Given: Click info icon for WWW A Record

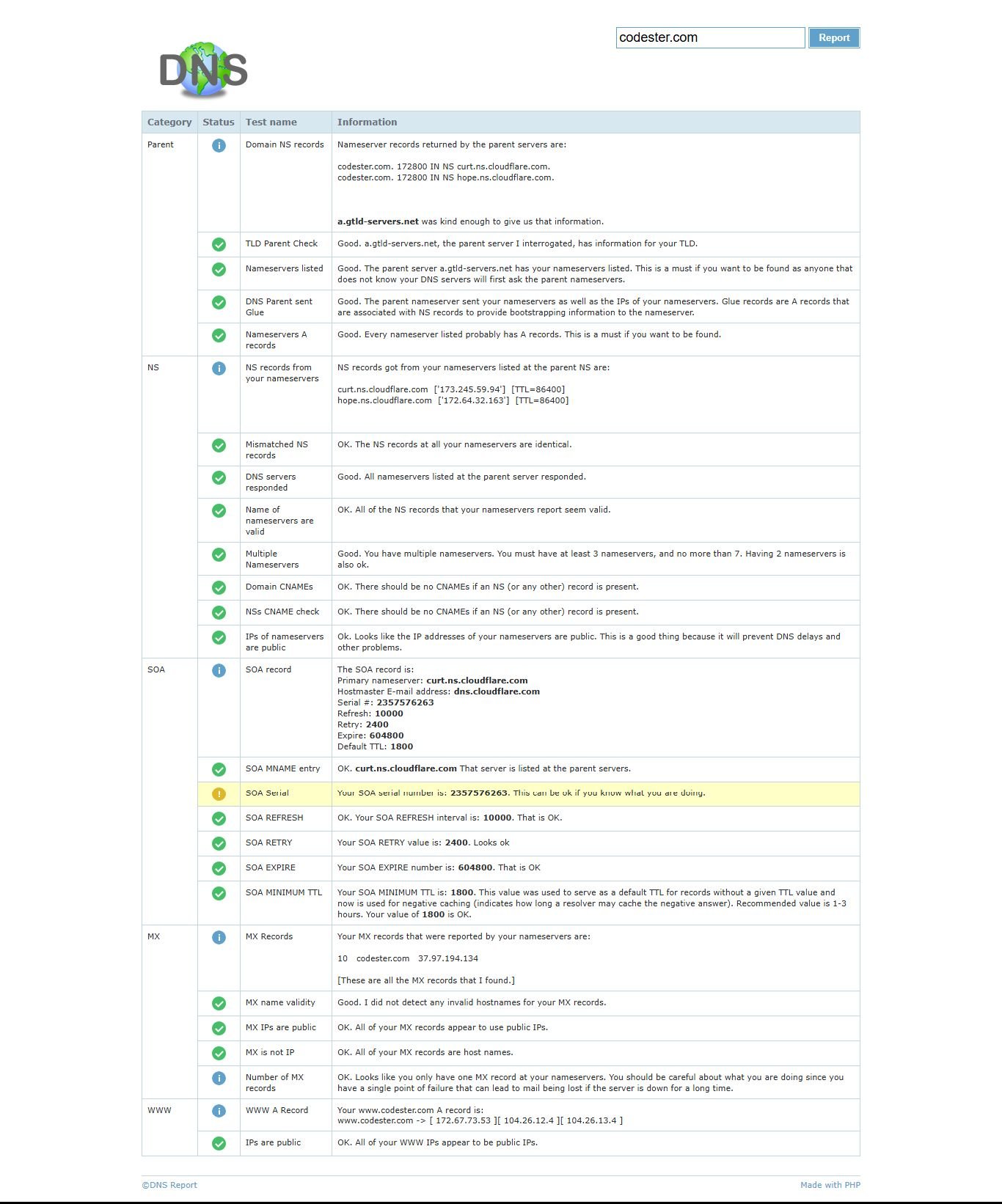Looking at the screenshot, I should [x=219, y=1111].
